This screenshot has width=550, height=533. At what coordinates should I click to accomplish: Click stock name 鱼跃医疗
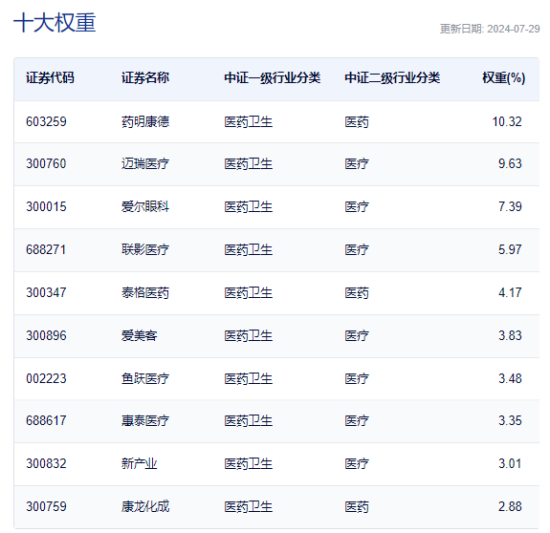[x=145, y=379]
